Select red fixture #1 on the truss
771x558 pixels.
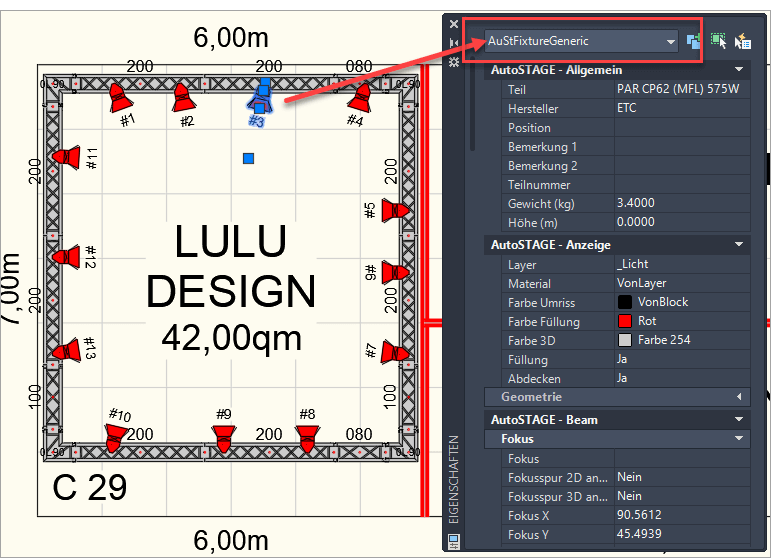pos(119,98)
